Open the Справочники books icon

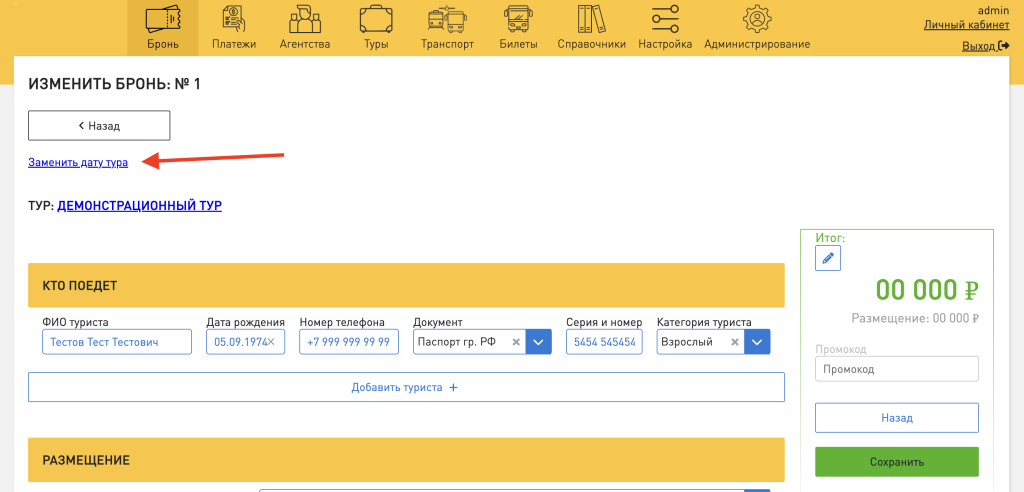click(591, 20)
